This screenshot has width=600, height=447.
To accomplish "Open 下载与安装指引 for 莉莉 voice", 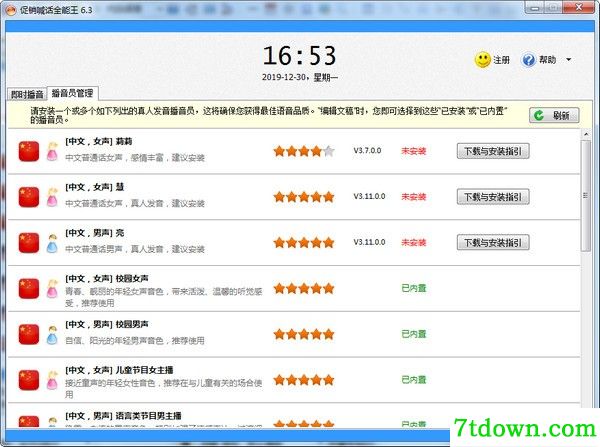I will pos(493,151).
